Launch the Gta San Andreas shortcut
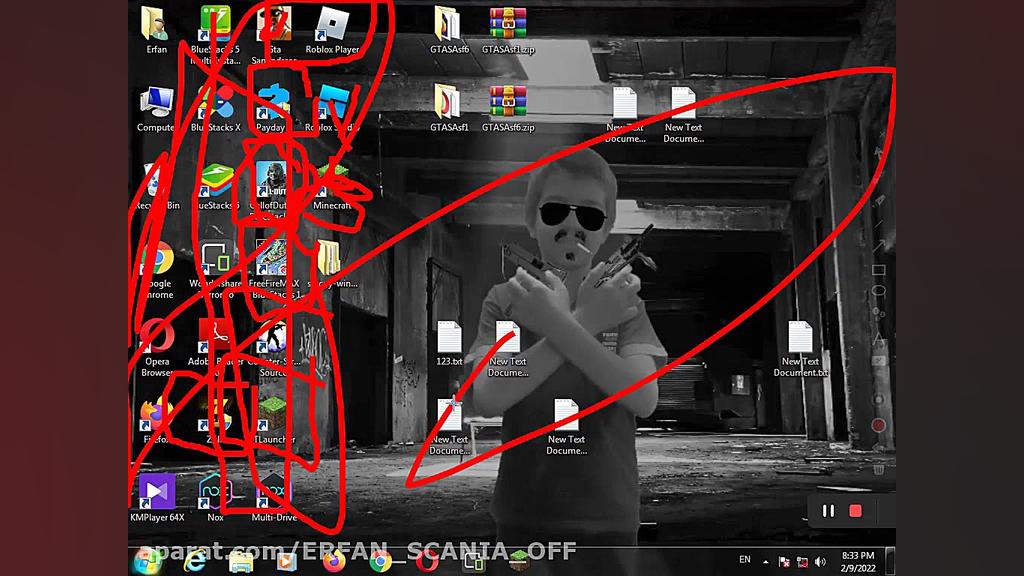1024x576 pixels. point(274,24)
